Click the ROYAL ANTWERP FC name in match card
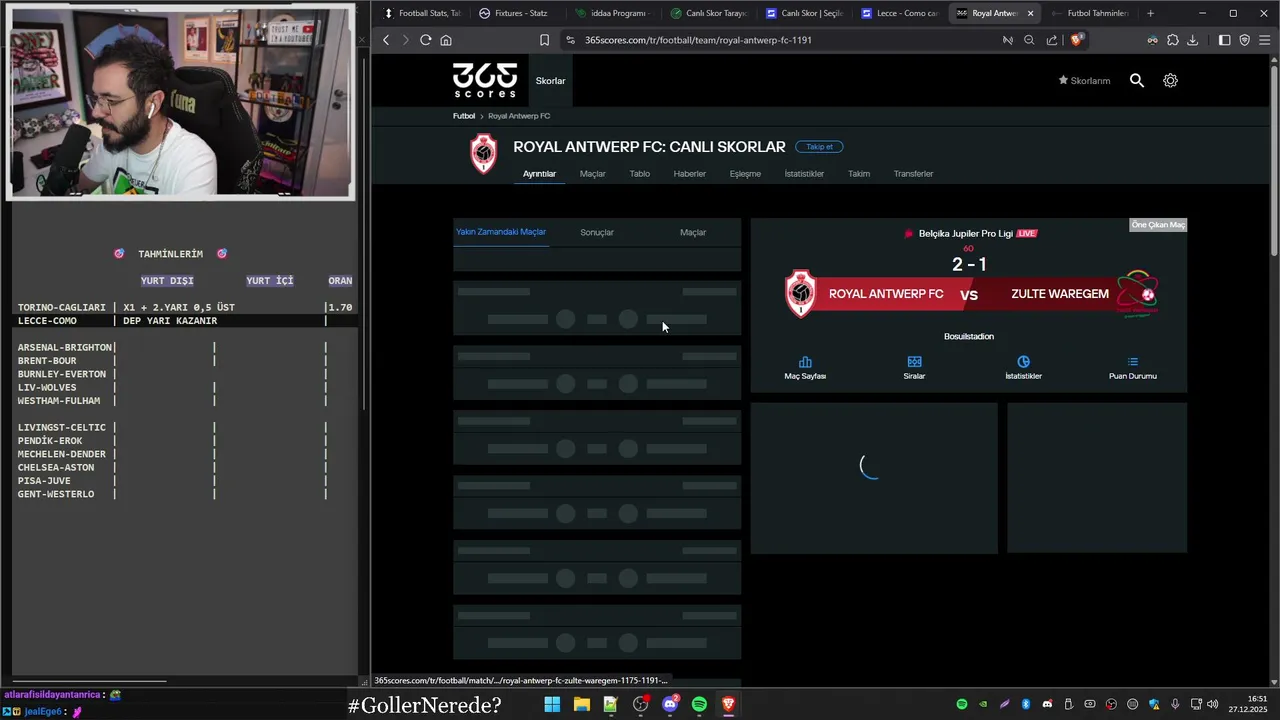 click(x=886, y=294)
